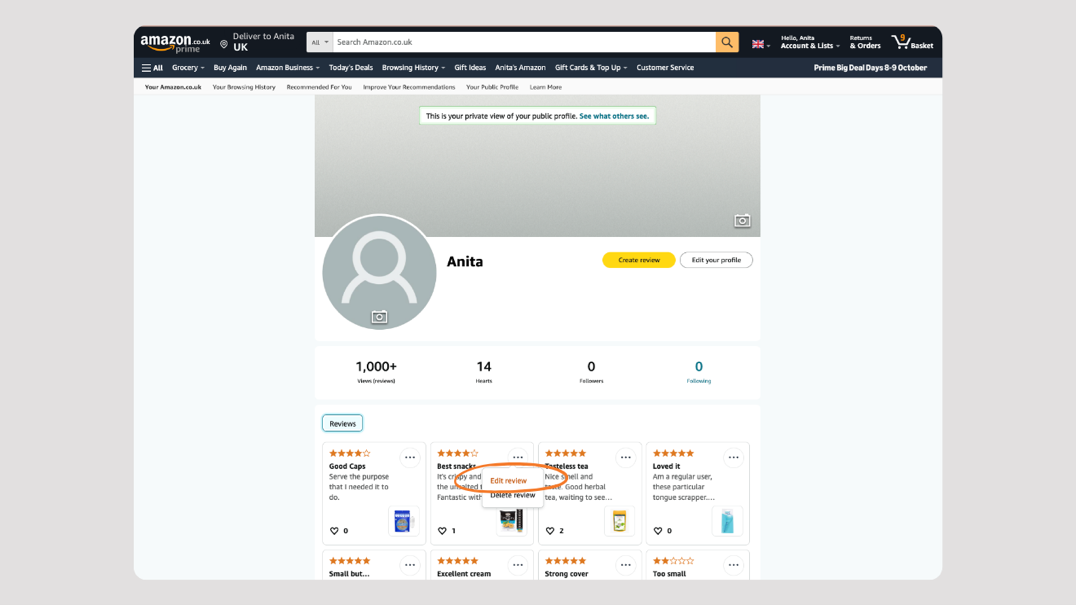
Task: Expand Gift Cards & Top Up dropdown
Action: 591,68
